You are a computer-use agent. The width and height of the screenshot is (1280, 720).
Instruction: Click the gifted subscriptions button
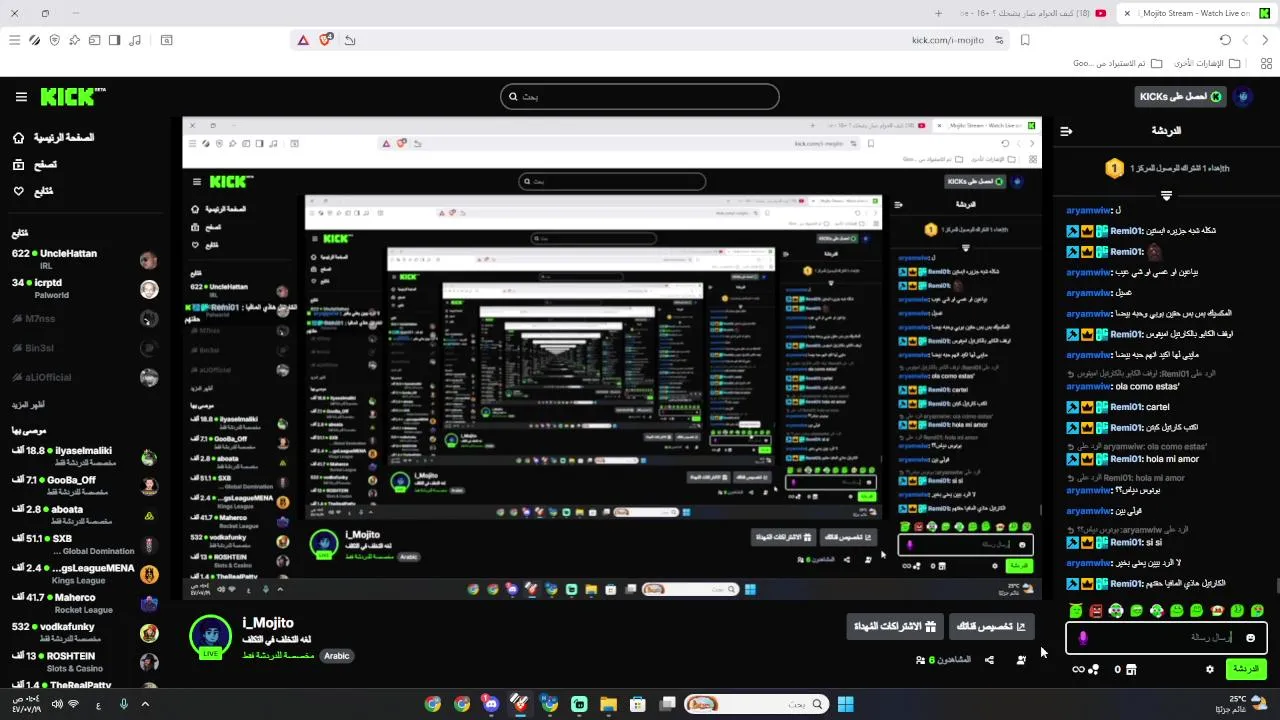pyautogui.click(x=894, y=627)
